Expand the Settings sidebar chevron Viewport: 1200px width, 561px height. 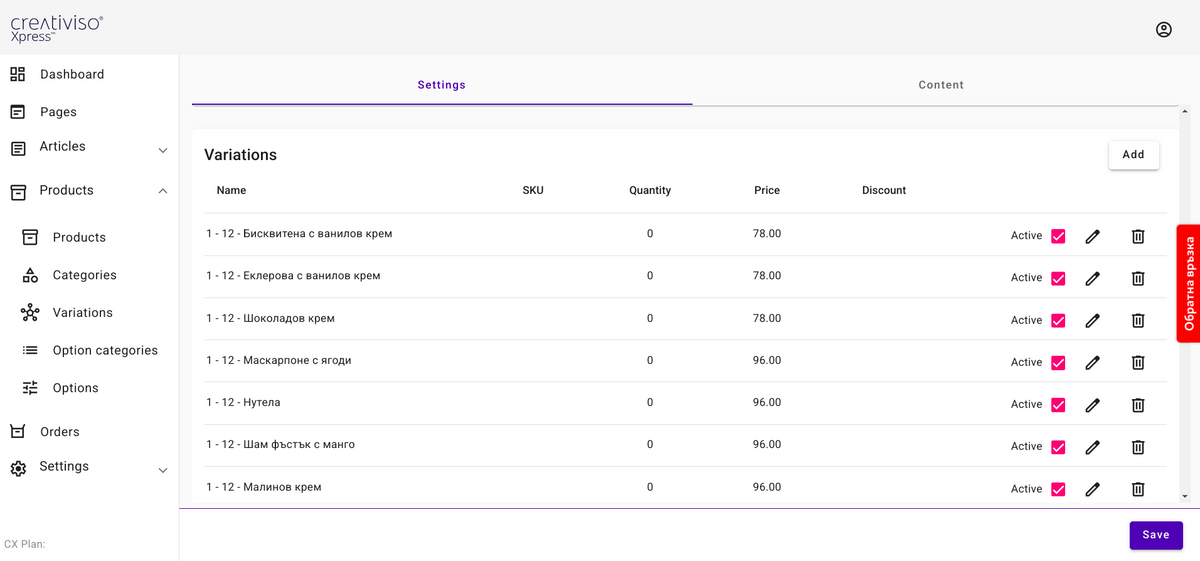[163, 470]
